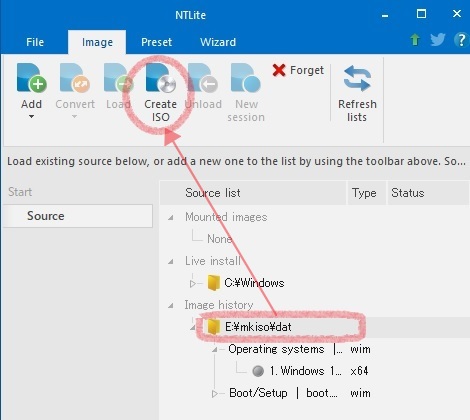Screen dimensions: 470x420
Task: Click the Forget button
Action: pos(298,70)
